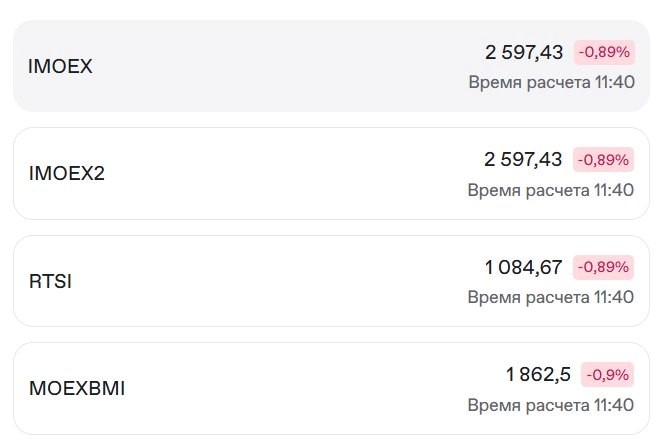
Task: Click the -0,89% badge on IMOEX
Action: [604, 52]
